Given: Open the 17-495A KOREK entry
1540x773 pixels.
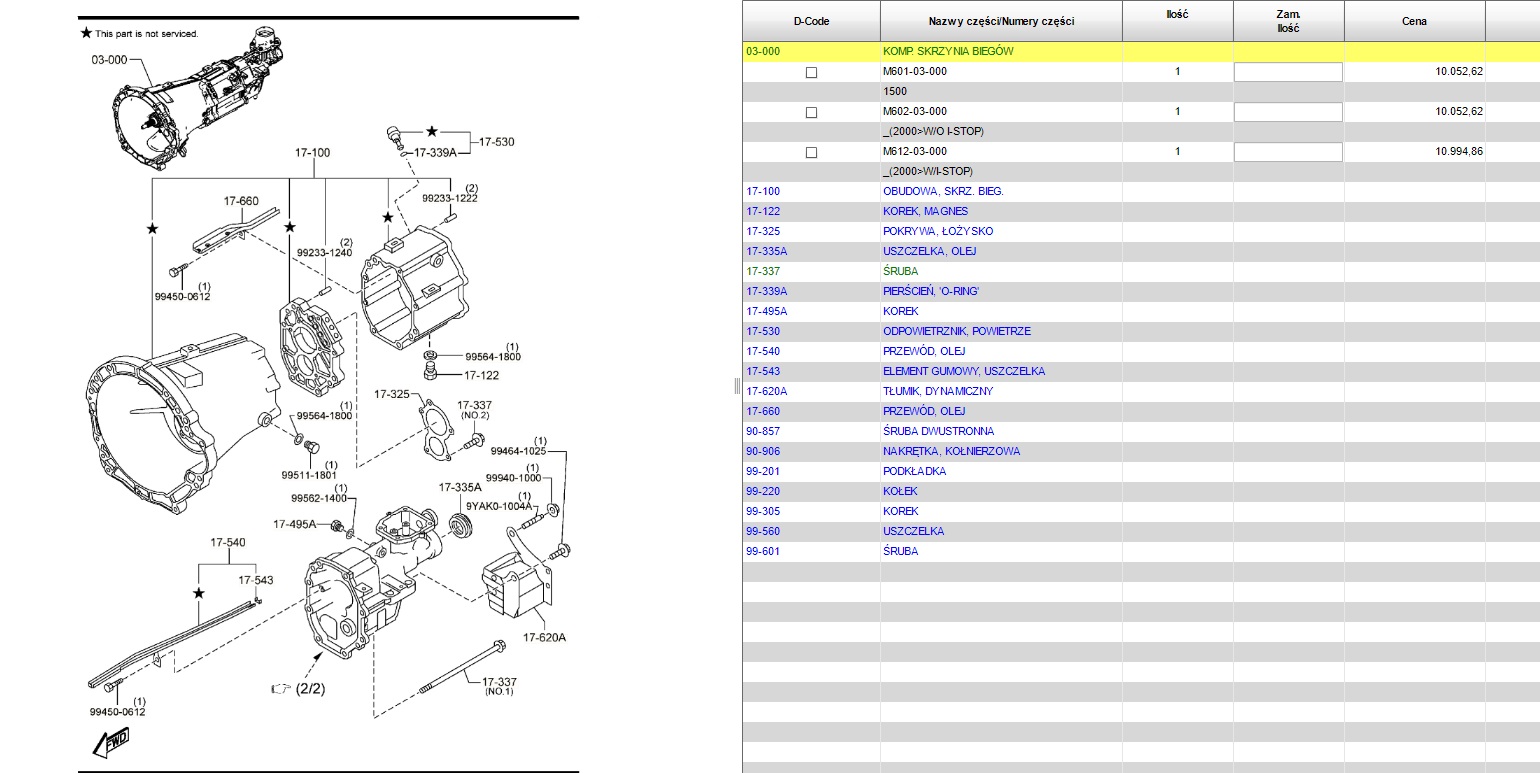Looking at the screenshot, I should pos(900,311).
